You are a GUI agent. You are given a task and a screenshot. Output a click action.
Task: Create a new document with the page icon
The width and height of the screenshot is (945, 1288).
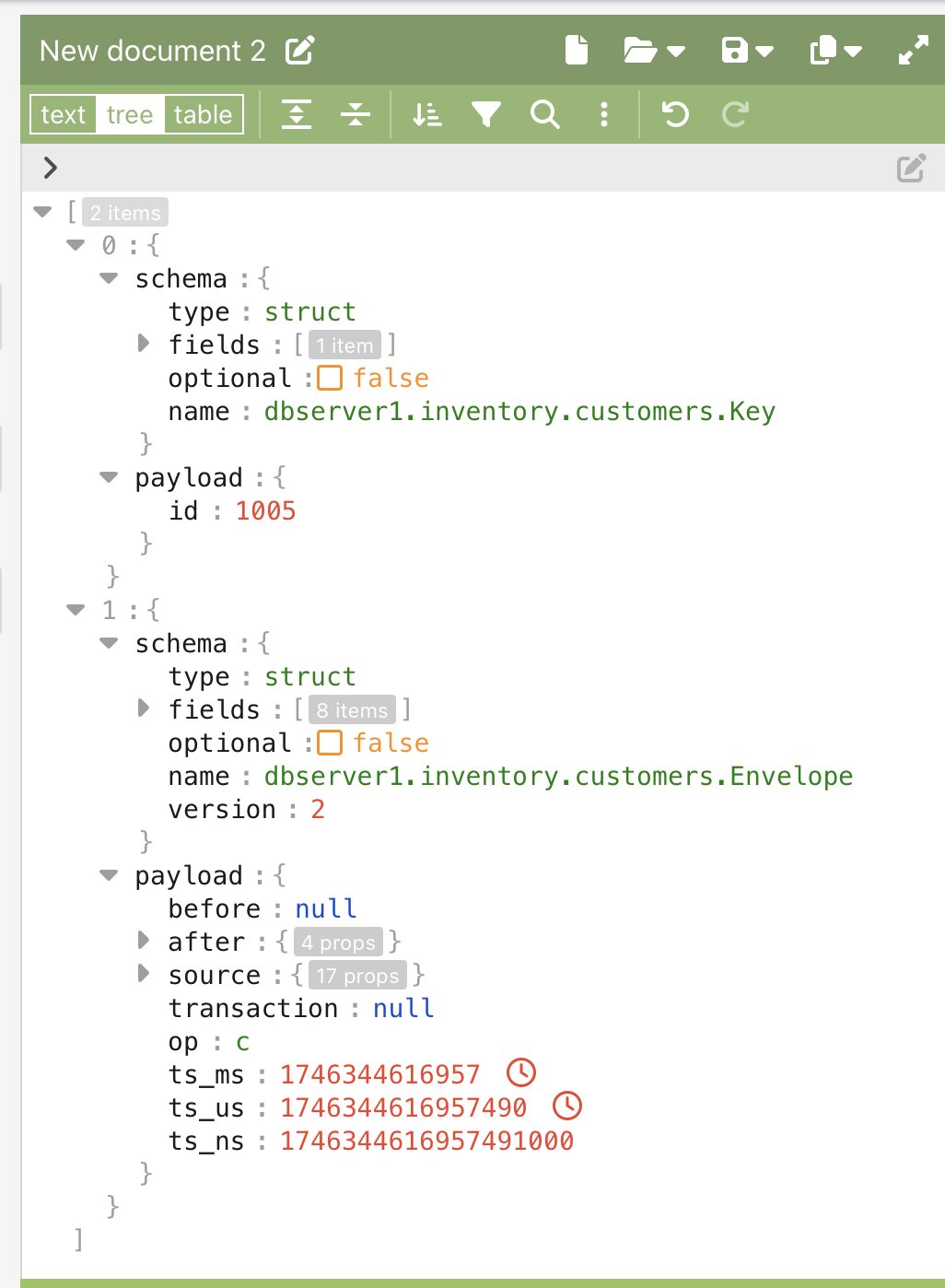pyautogui.click(x=577, y=50)
